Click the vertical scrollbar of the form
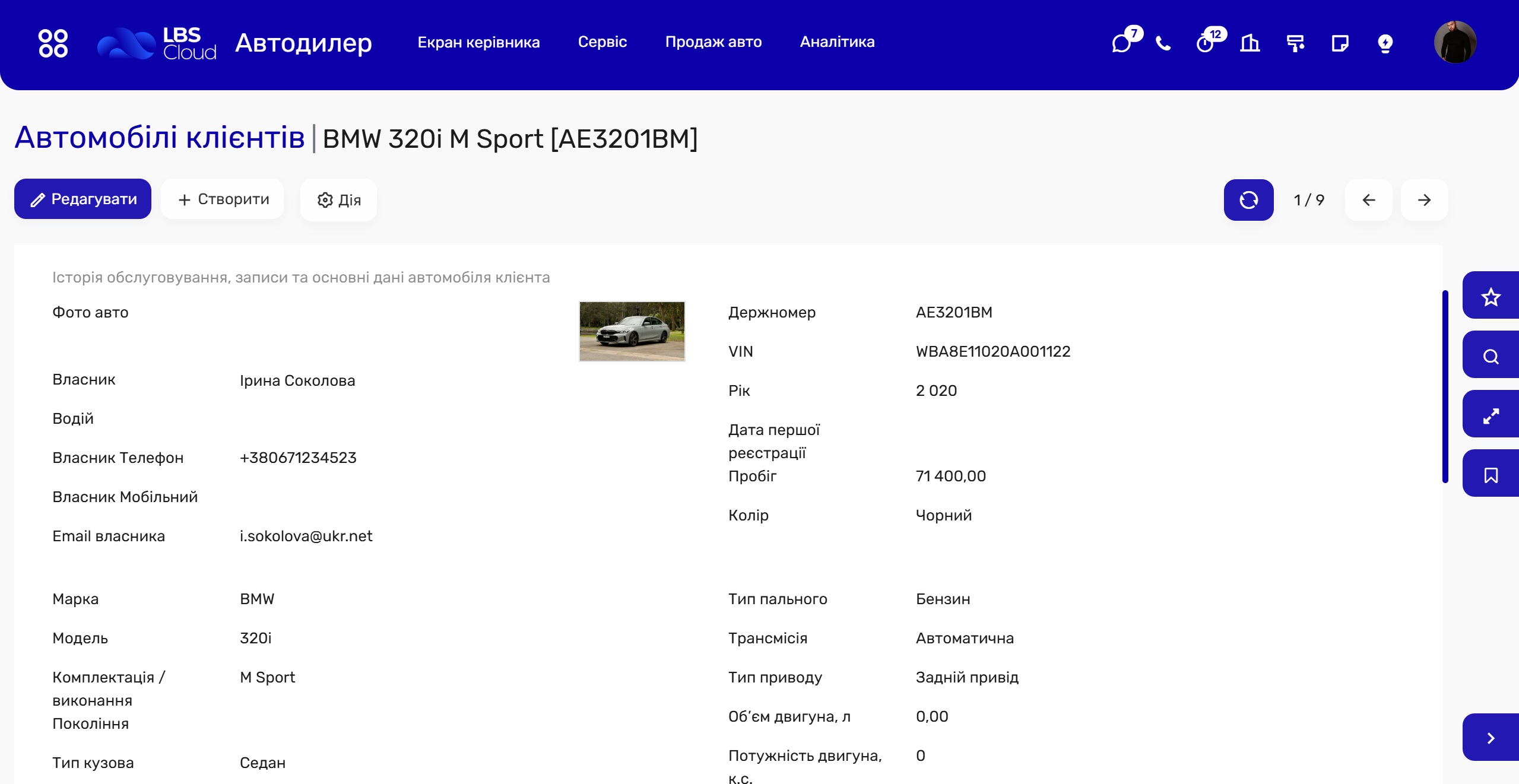This screenshot has width=1519, height=784. (x=1445, y=386)
